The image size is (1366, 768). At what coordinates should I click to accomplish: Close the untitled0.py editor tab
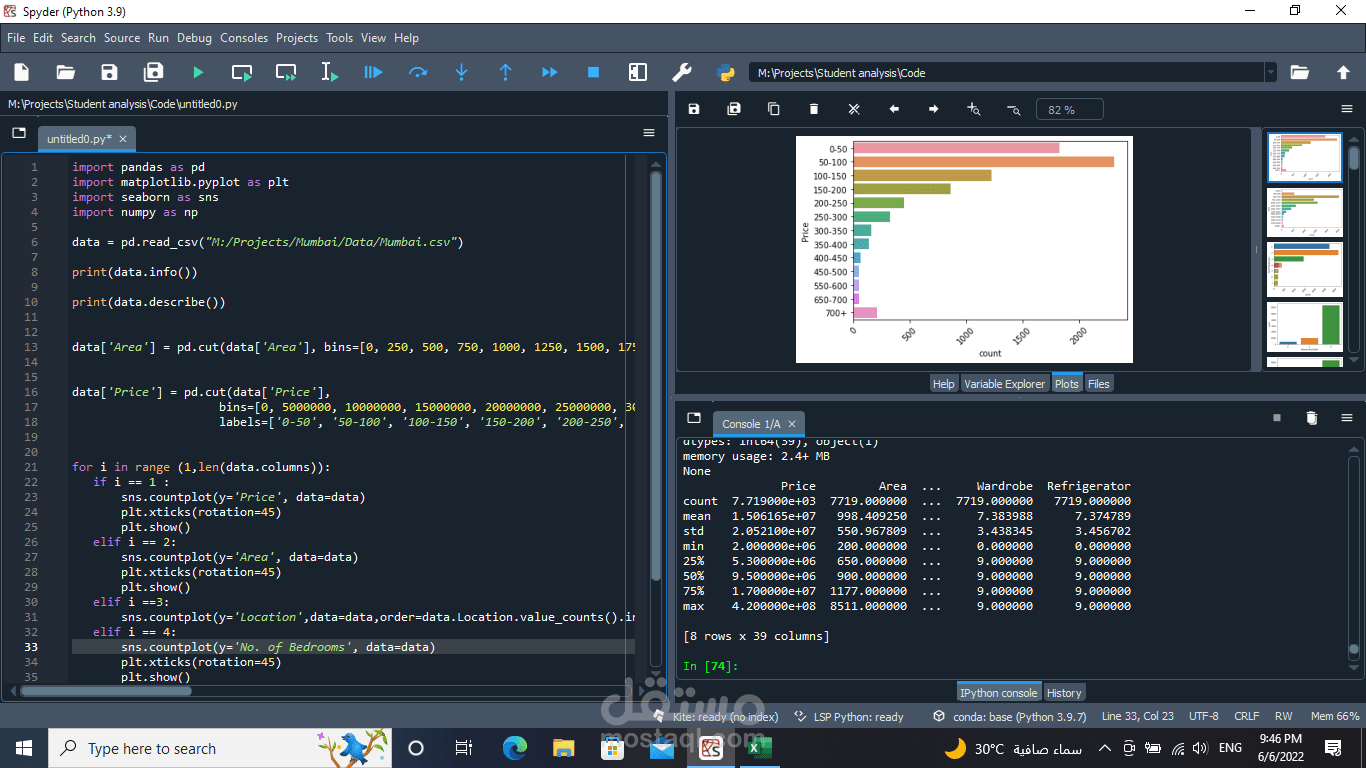pos(123,139)
